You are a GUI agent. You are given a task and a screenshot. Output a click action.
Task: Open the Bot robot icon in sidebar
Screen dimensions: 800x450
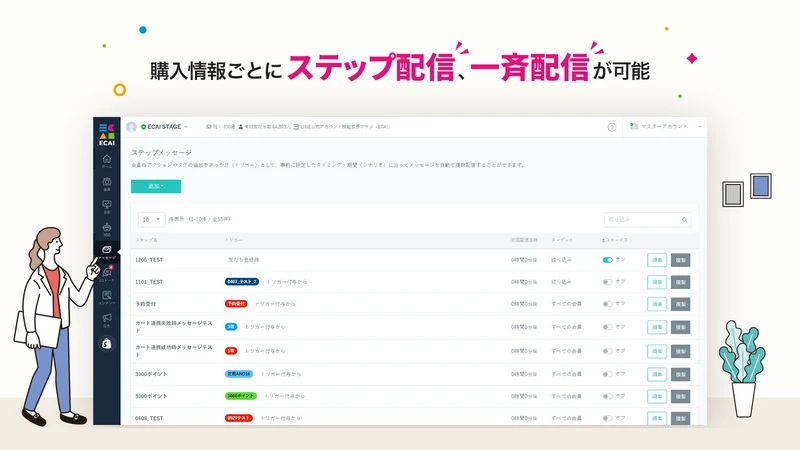pyautogui.click(x=107, y=229)
